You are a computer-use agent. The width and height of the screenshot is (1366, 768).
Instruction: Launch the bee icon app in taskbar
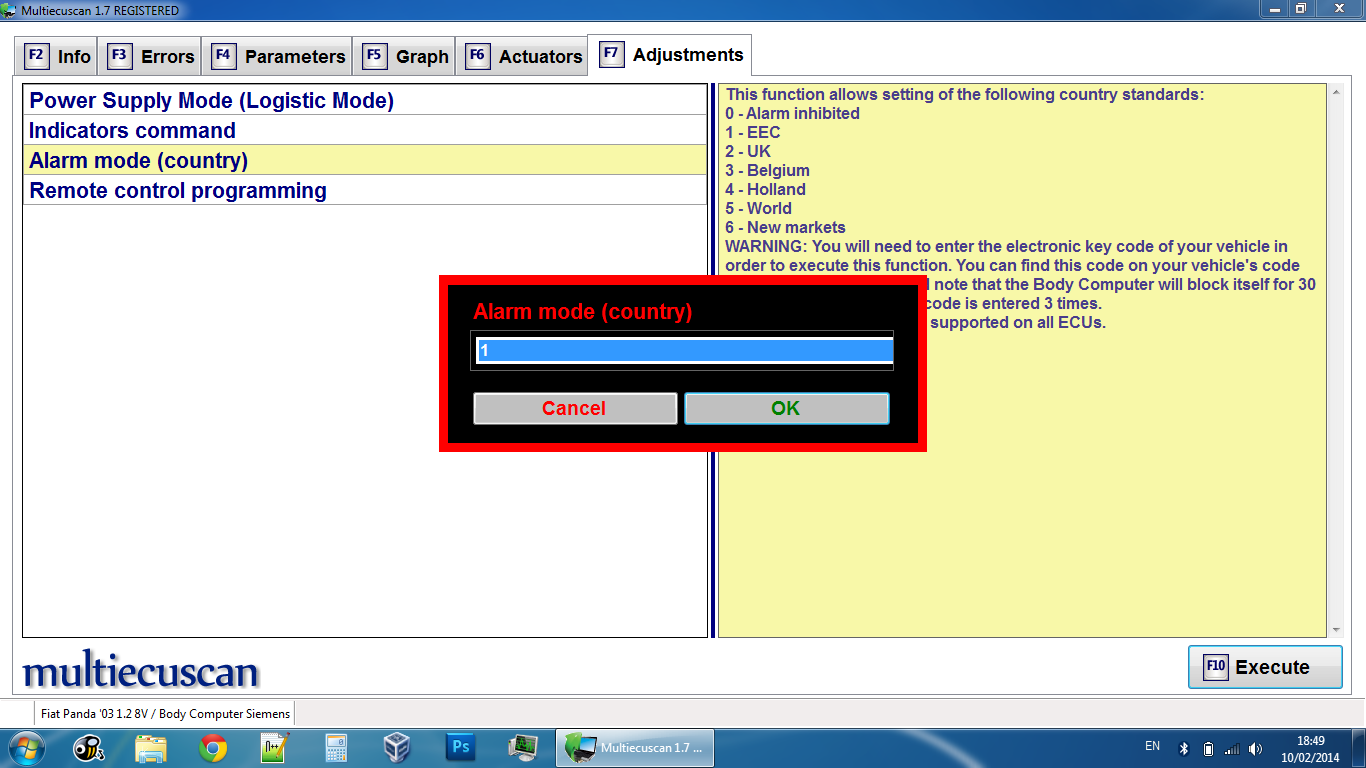point(89,748)
